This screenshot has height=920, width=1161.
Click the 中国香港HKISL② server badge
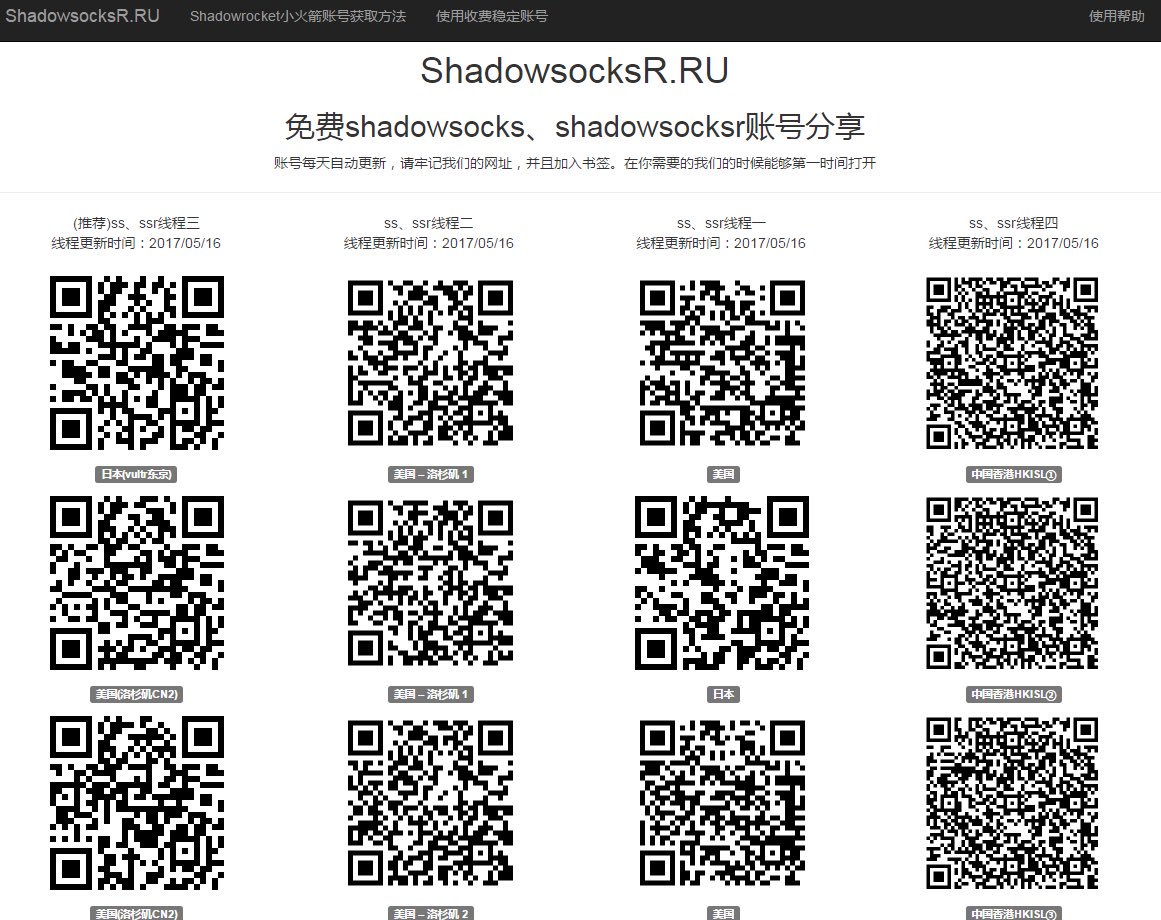(1014, 694)
